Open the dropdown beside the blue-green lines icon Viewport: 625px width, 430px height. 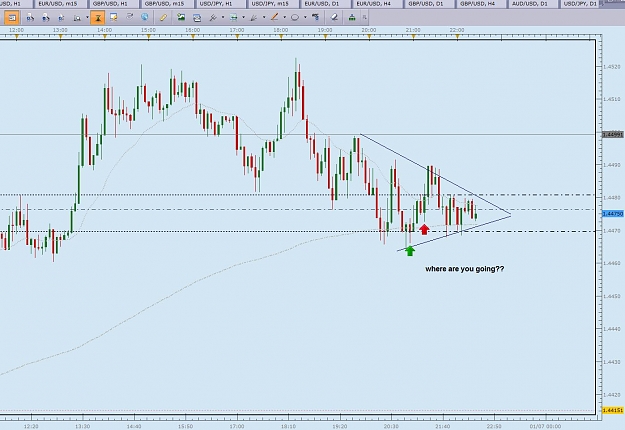[x=243, y=18]
